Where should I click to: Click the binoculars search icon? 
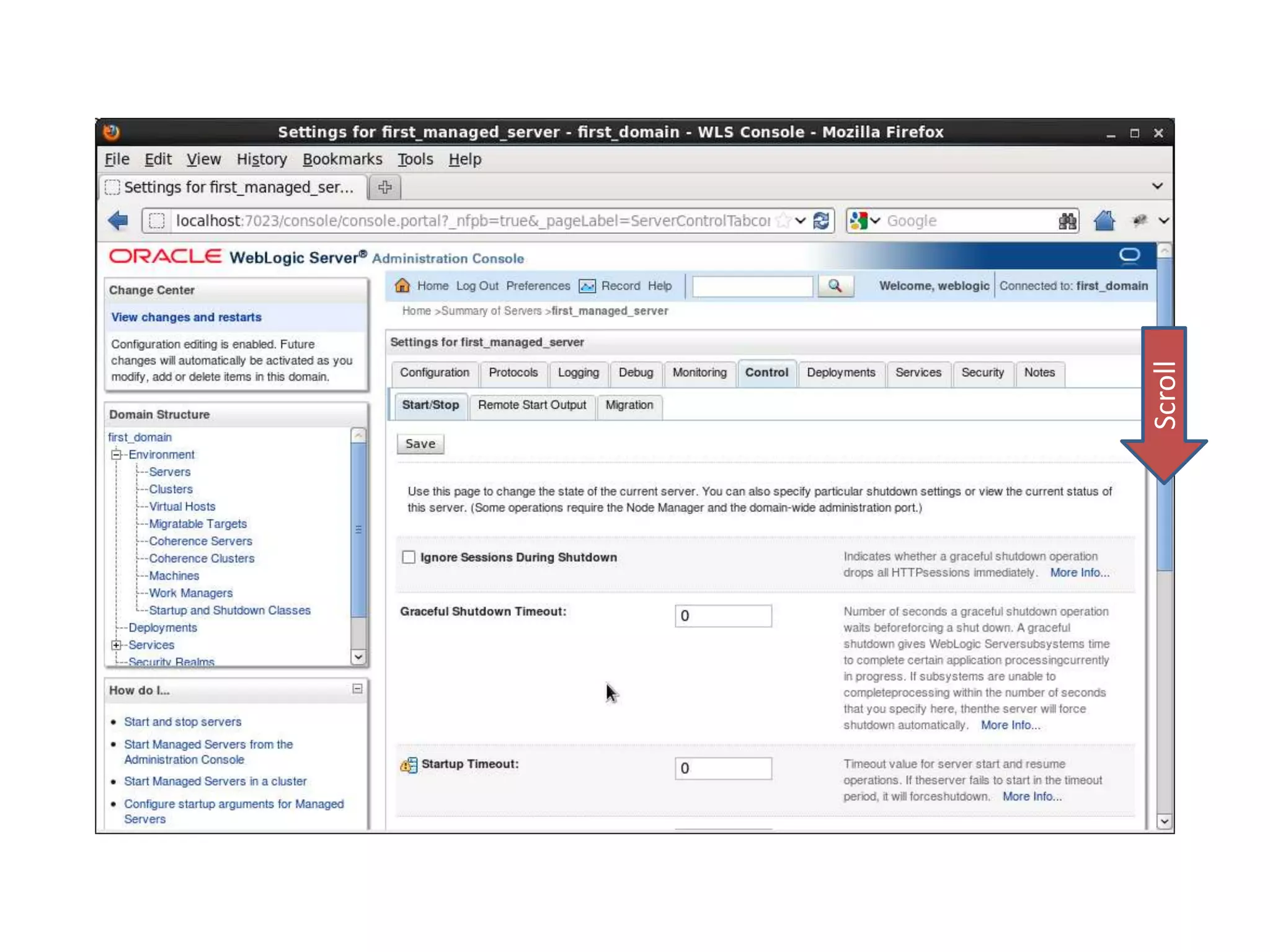[x=1067, y=221]
